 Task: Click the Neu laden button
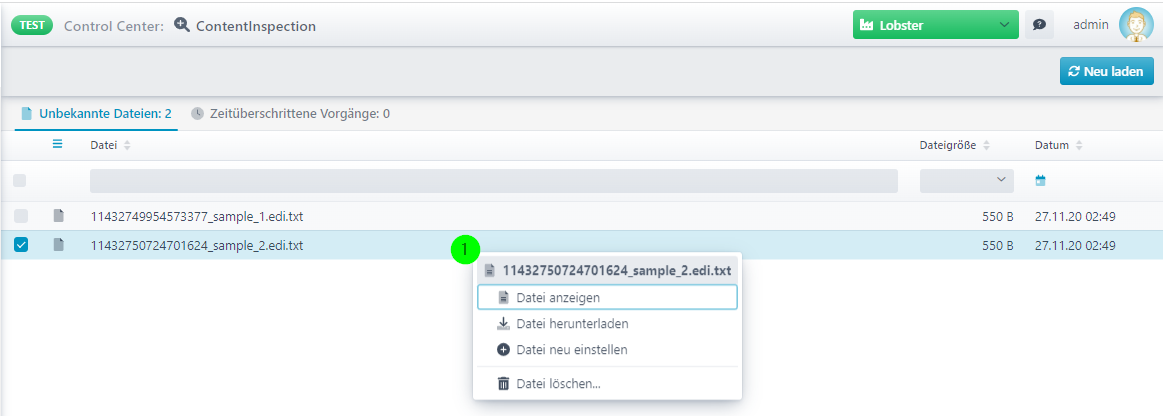pos(1107,71)
